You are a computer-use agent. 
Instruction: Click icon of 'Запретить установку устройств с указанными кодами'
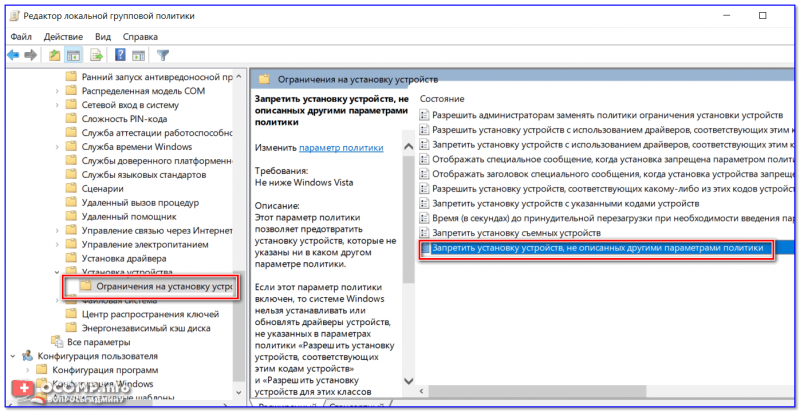(x=424, y=203)
